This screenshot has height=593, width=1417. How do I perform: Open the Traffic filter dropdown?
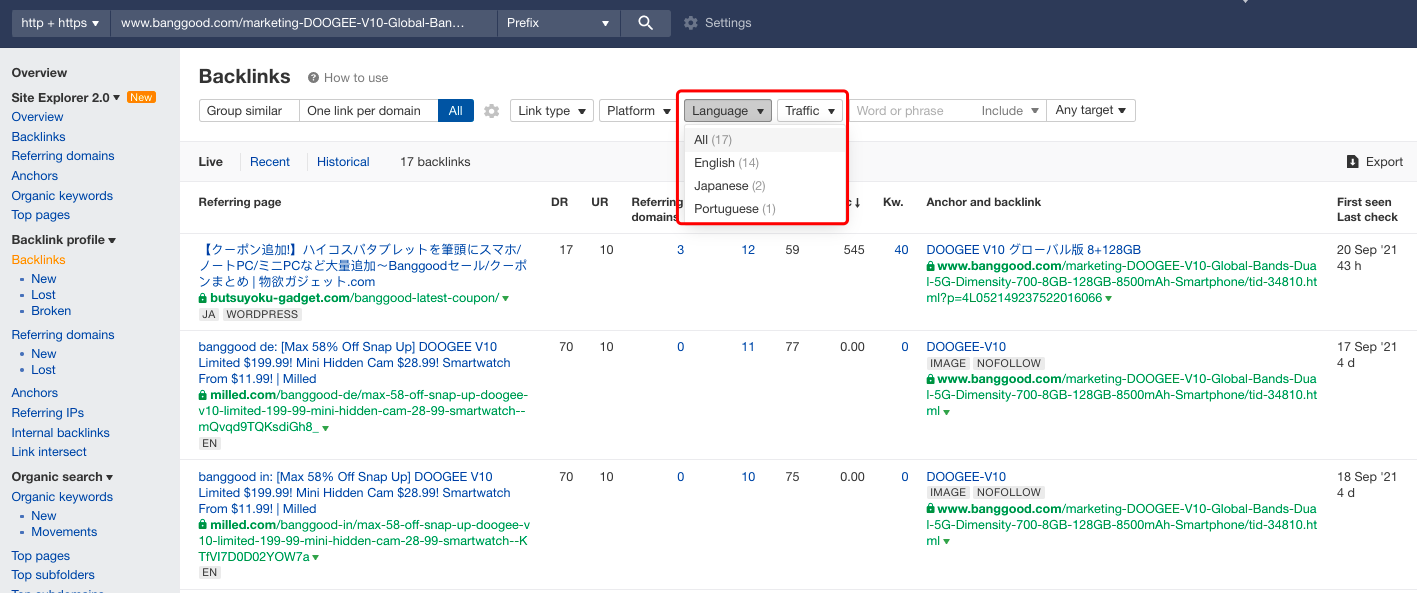tap(809, 111)
